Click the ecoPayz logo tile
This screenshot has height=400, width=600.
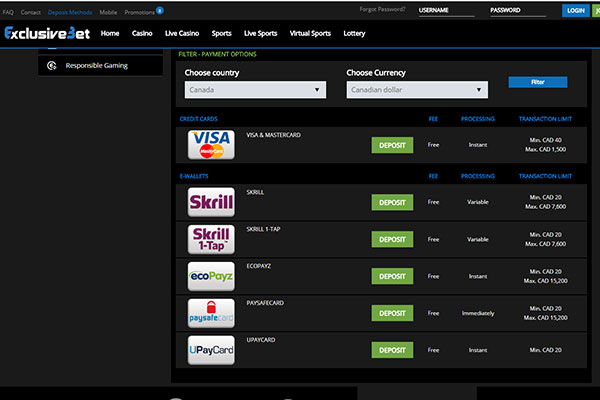211,276
